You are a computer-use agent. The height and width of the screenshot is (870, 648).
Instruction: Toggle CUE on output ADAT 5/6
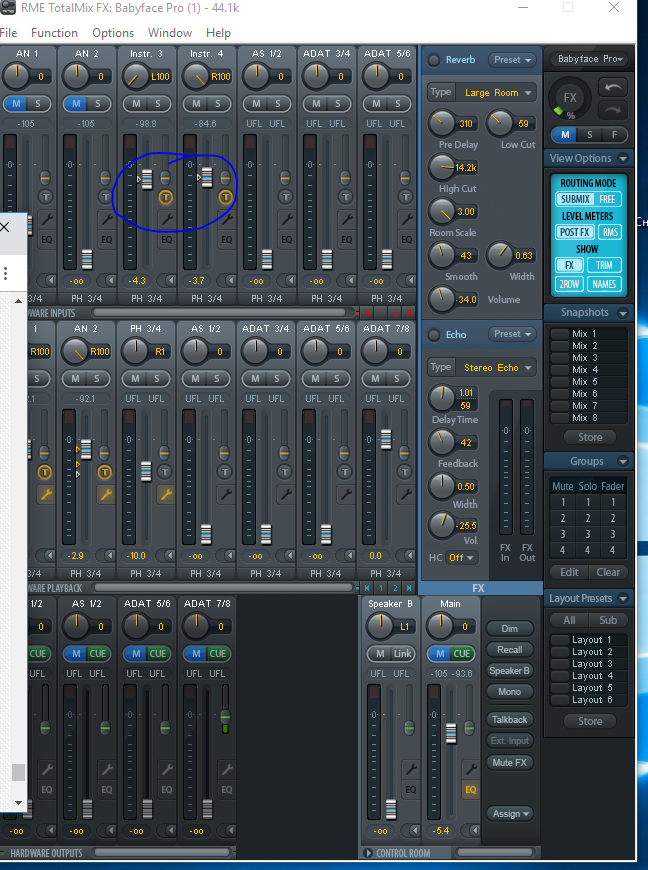click(158, 654)
